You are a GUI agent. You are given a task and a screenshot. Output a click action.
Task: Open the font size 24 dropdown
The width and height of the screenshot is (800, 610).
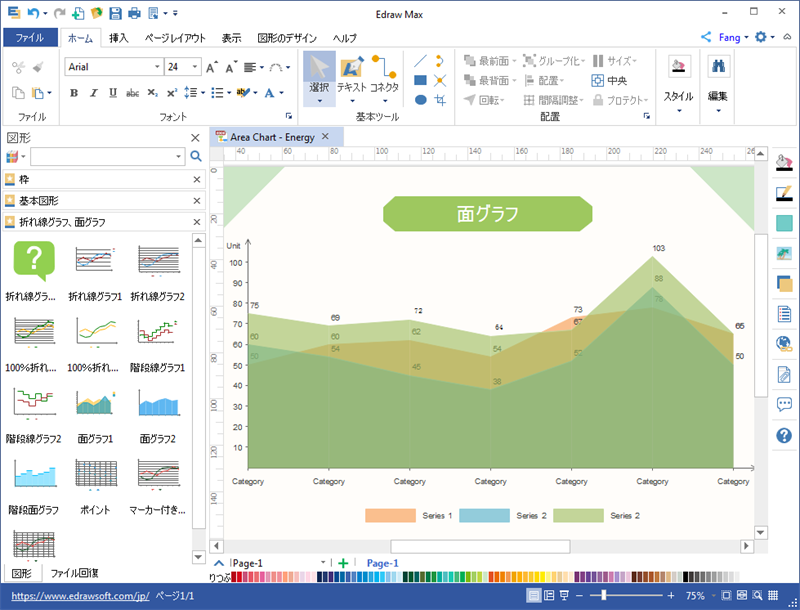[x=195, y=67]
